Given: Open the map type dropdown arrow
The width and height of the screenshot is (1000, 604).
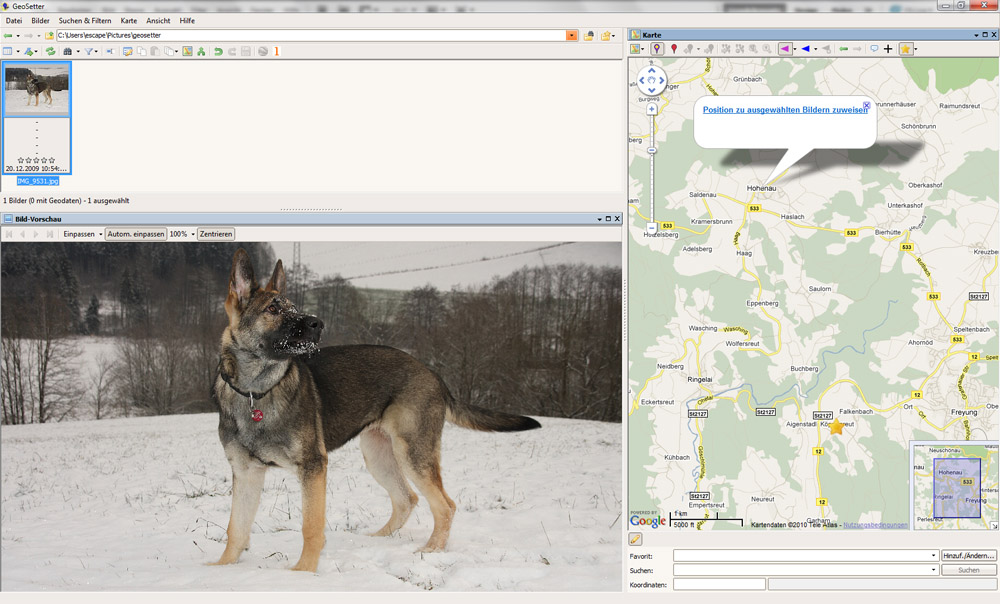Looking at the screenshot, I should (x=643, y=50).
